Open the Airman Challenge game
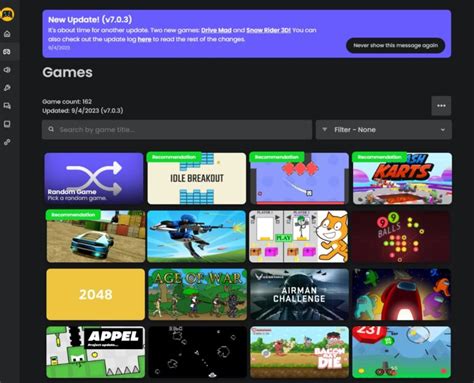The height and width of the screenshot is (383, 474). (x=299, y=294)
